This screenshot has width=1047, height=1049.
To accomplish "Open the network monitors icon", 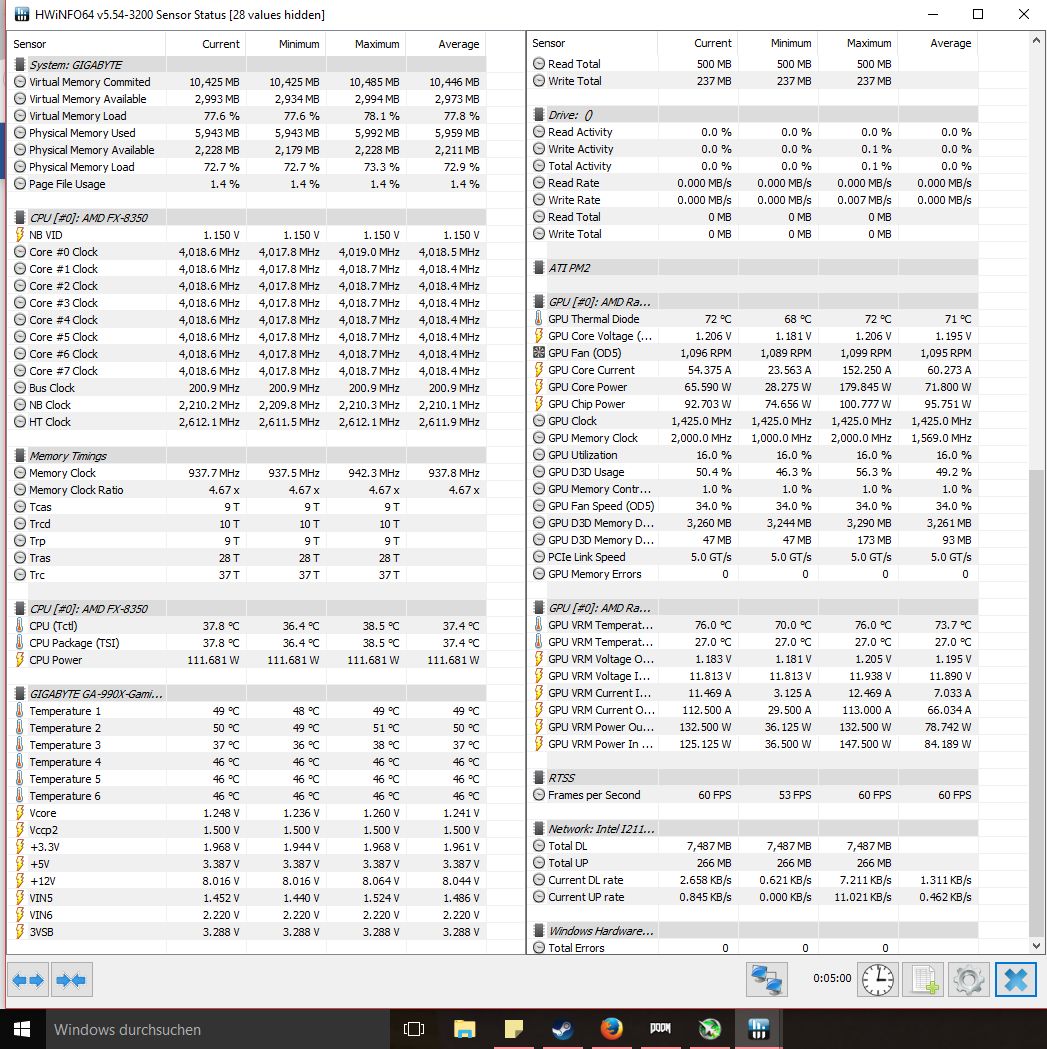I will tap(767, 980).
